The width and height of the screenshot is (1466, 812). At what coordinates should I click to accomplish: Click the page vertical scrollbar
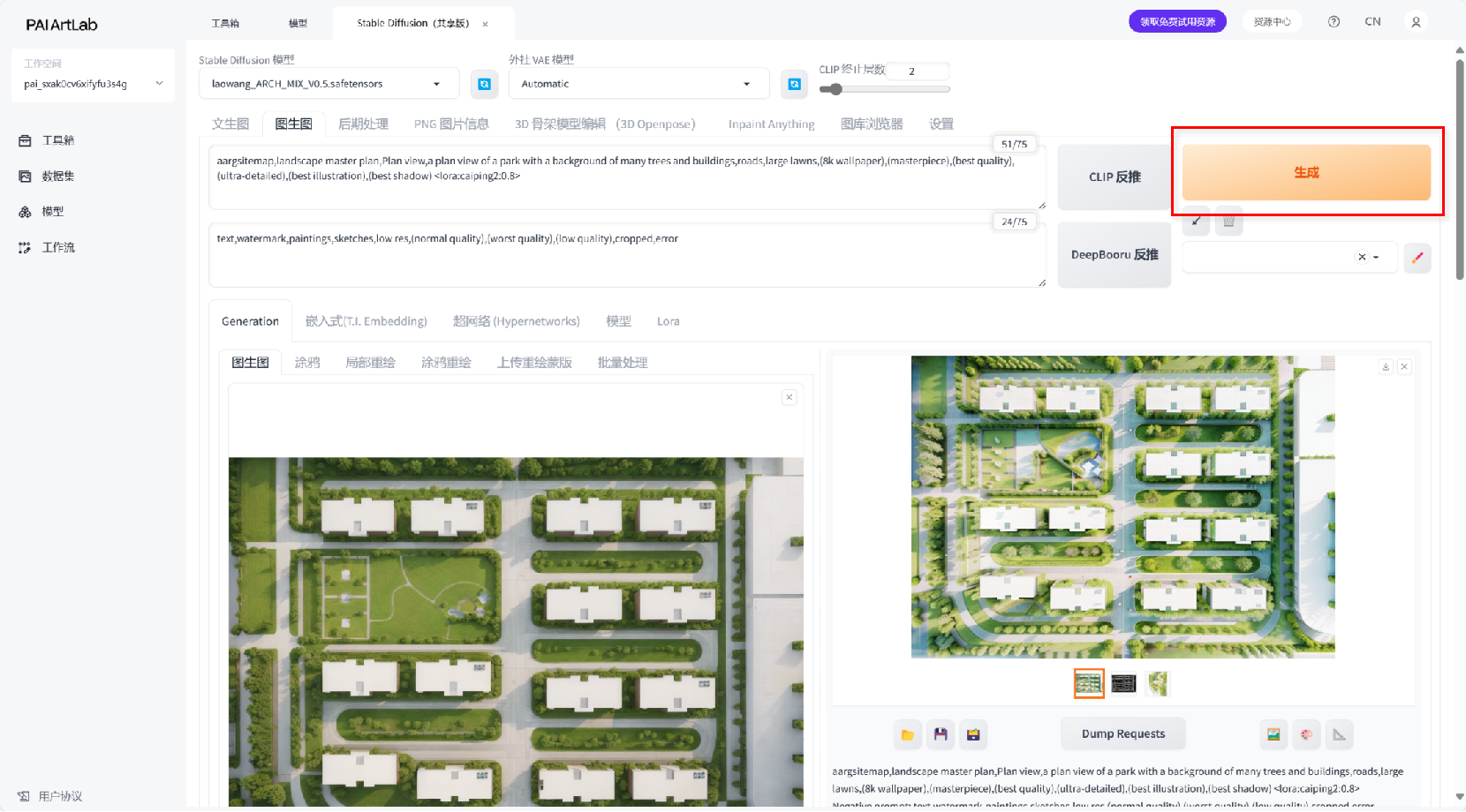click(1460, 168)
